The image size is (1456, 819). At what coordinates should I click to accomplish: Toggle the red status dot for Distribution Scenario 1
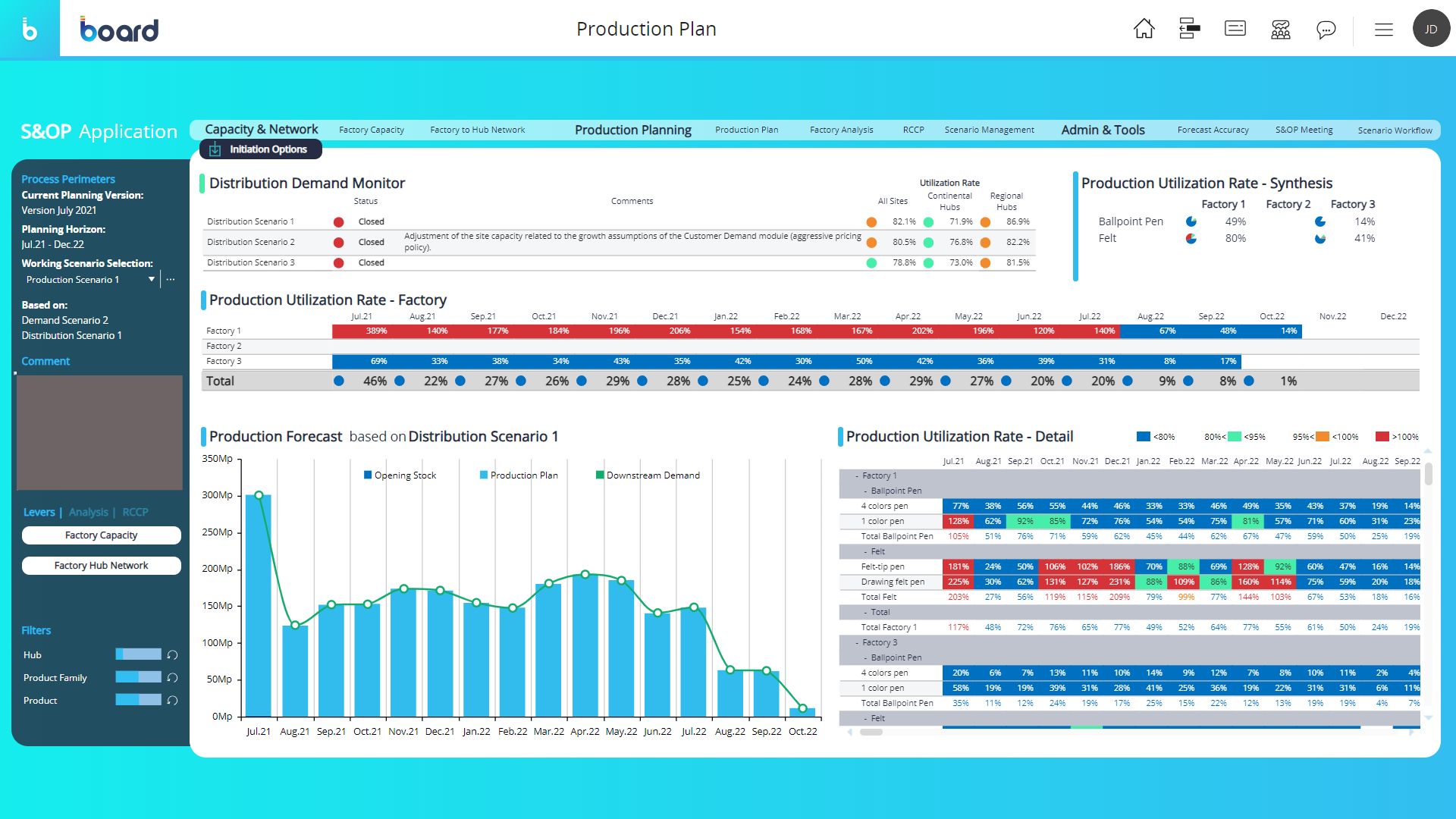(338, 221)
